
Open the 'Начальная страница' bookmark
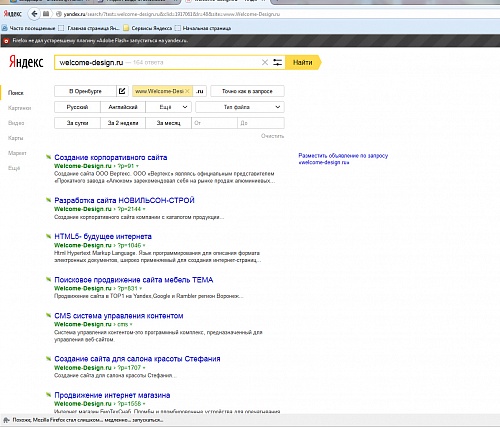[x=203, y=28]
